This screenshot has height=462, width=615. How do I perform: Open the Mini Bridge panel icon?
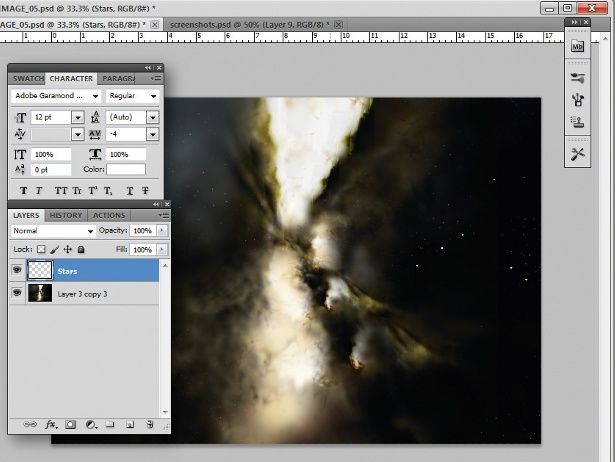click(577, 46)
